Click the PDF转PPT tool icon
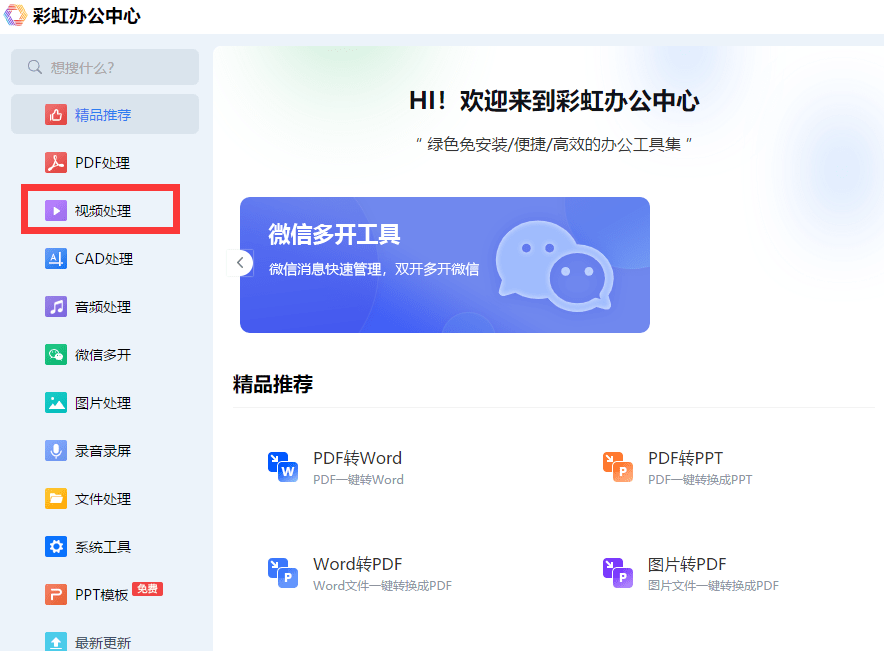 click(x=618, y=467)
